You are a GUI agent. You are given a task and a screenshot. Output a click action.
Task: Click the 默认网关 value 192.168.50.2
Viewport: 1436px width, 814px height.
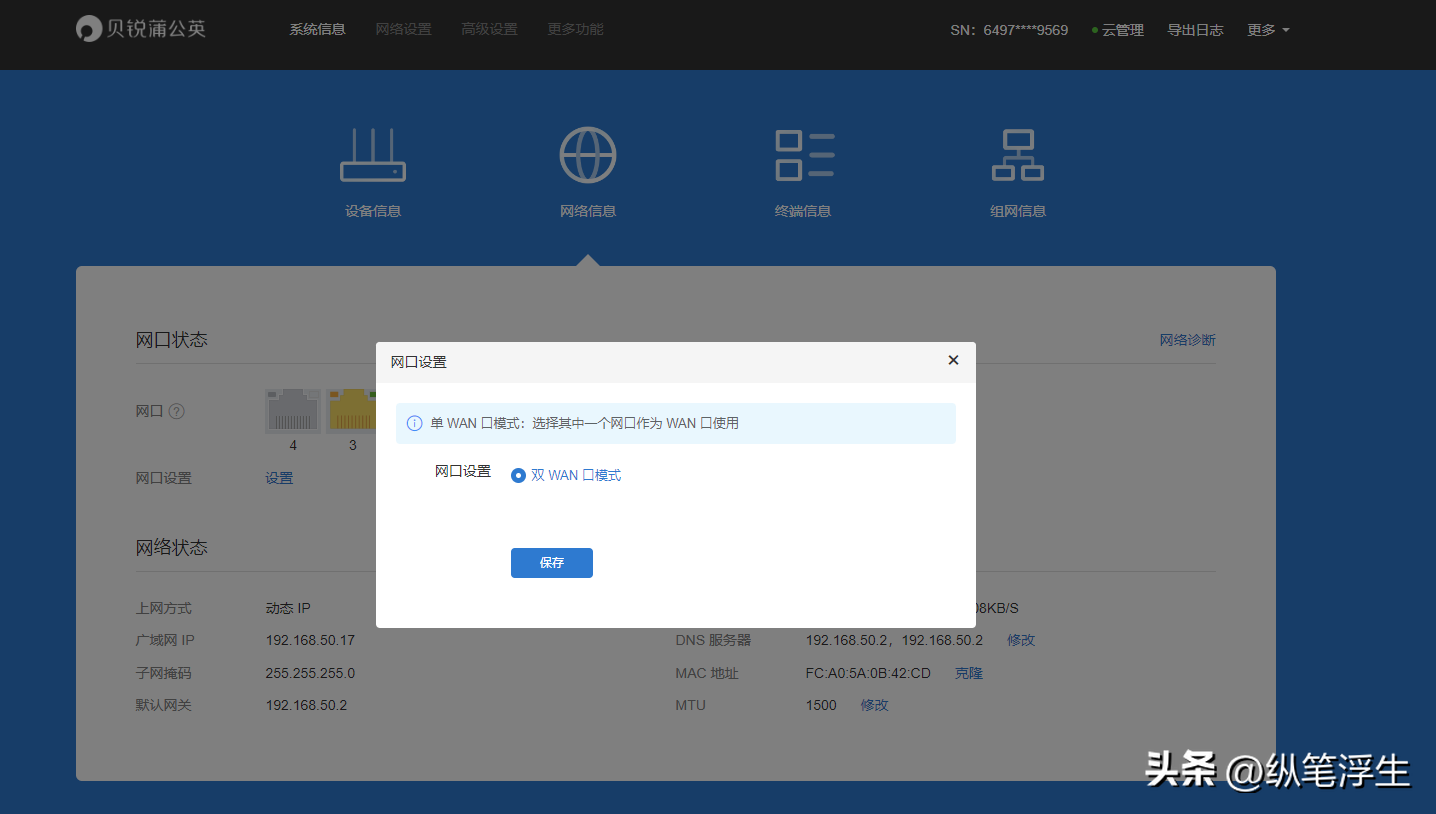click(x=306, y=705)
